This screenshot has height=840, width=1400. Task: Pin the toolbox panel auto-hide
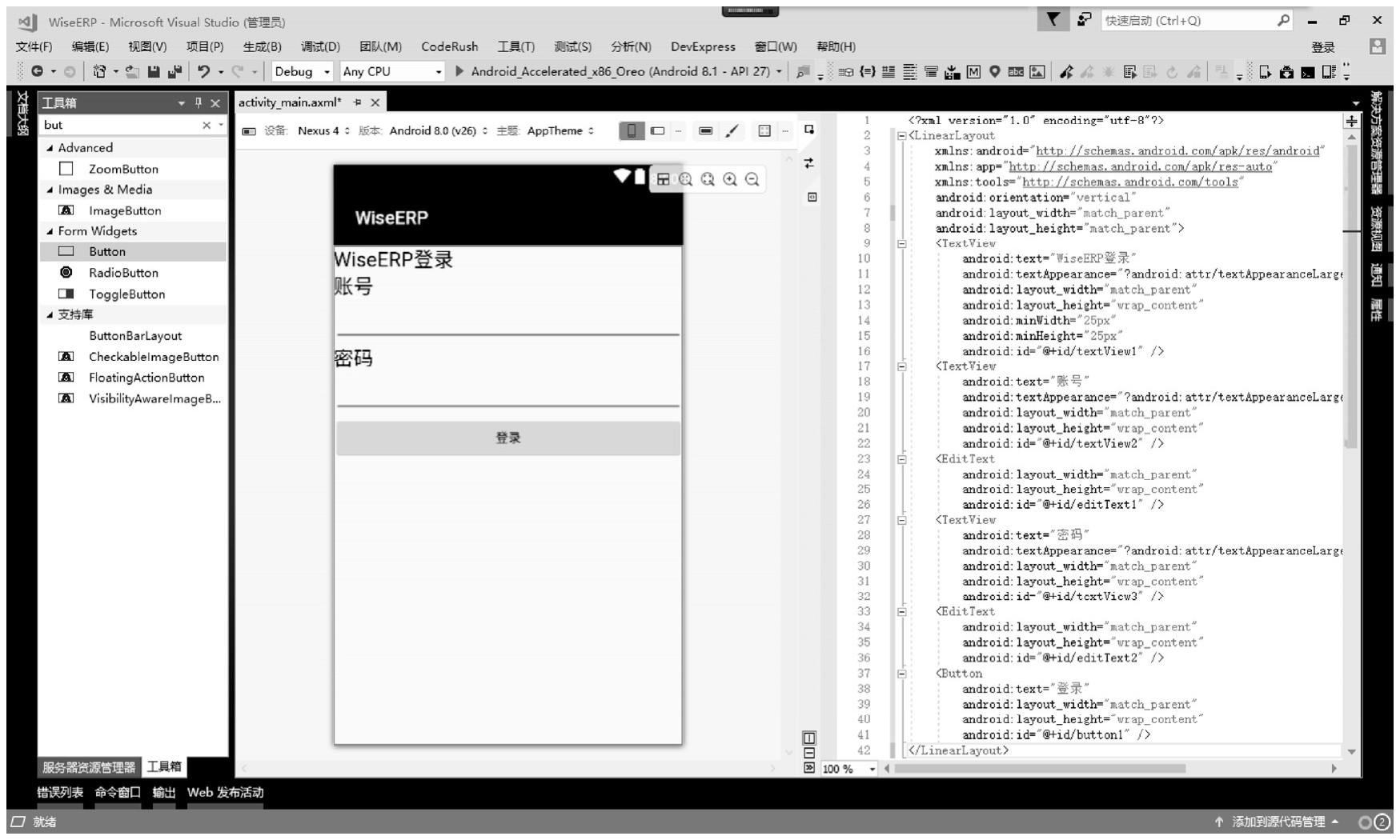tap(199, 102)
